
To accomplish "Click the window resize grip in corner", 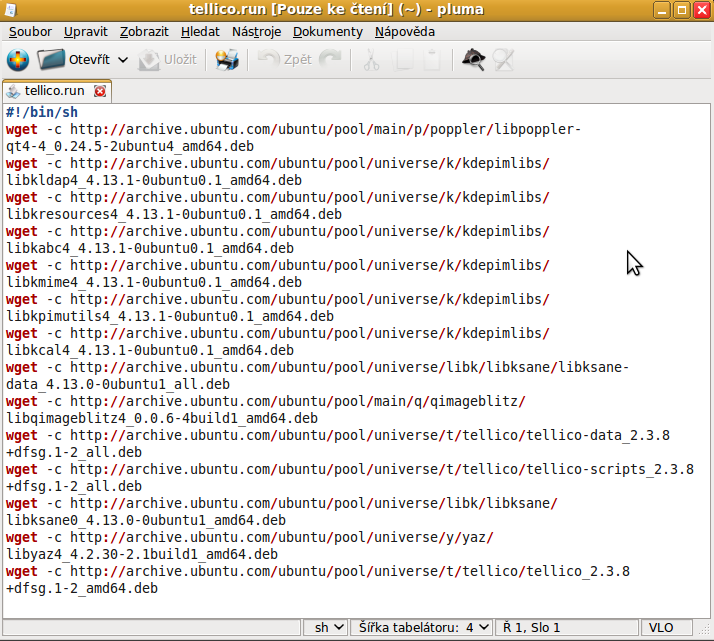I will tap(704, 630).
